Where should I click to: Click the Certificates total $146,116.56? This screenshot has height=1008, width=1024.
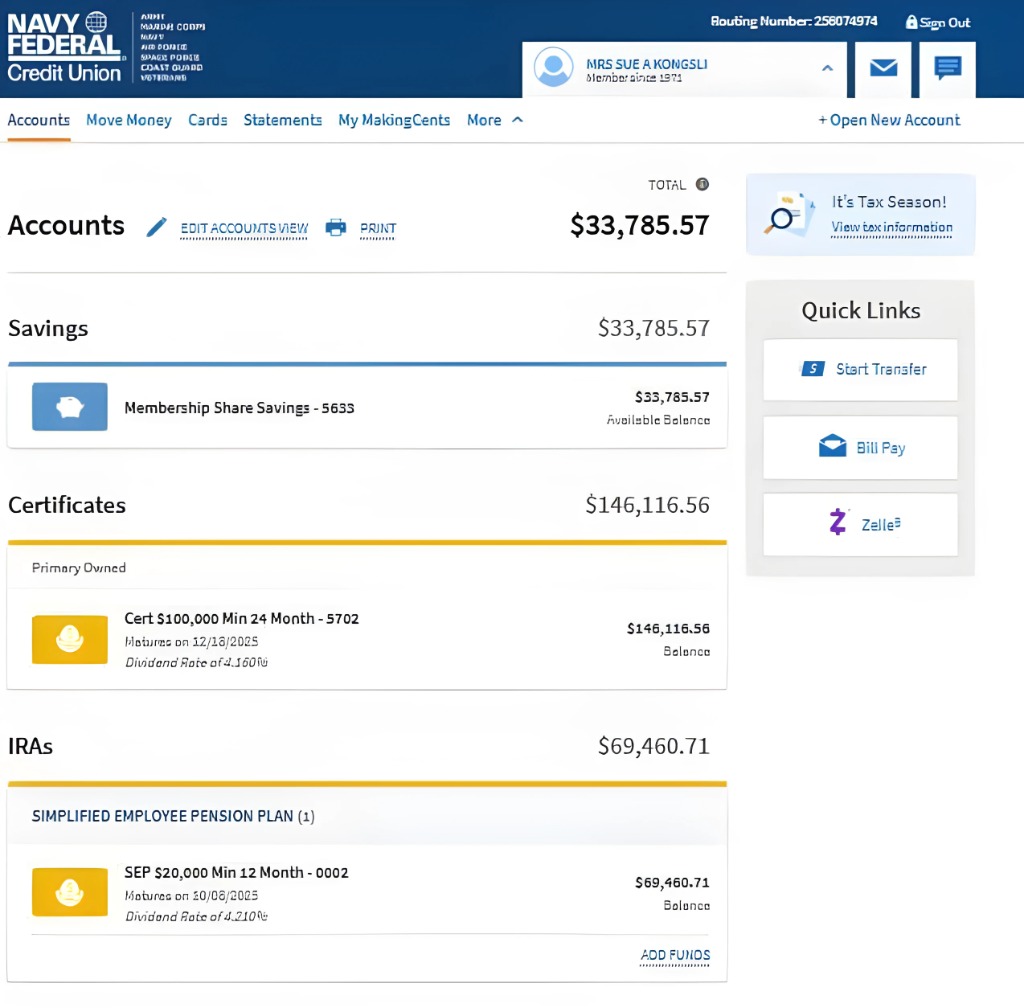(x=647, y=505)
